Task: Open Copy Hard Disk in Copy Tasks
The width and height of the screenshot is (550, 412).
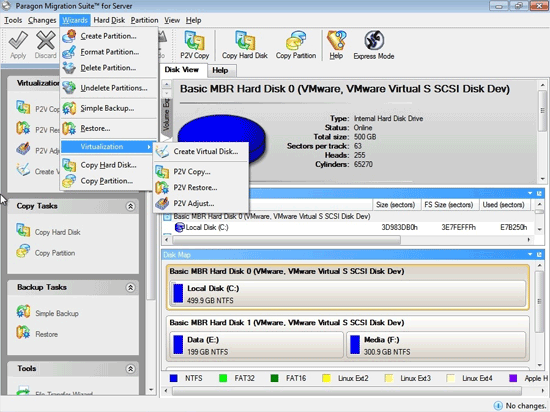Action: tap(48, 231)
